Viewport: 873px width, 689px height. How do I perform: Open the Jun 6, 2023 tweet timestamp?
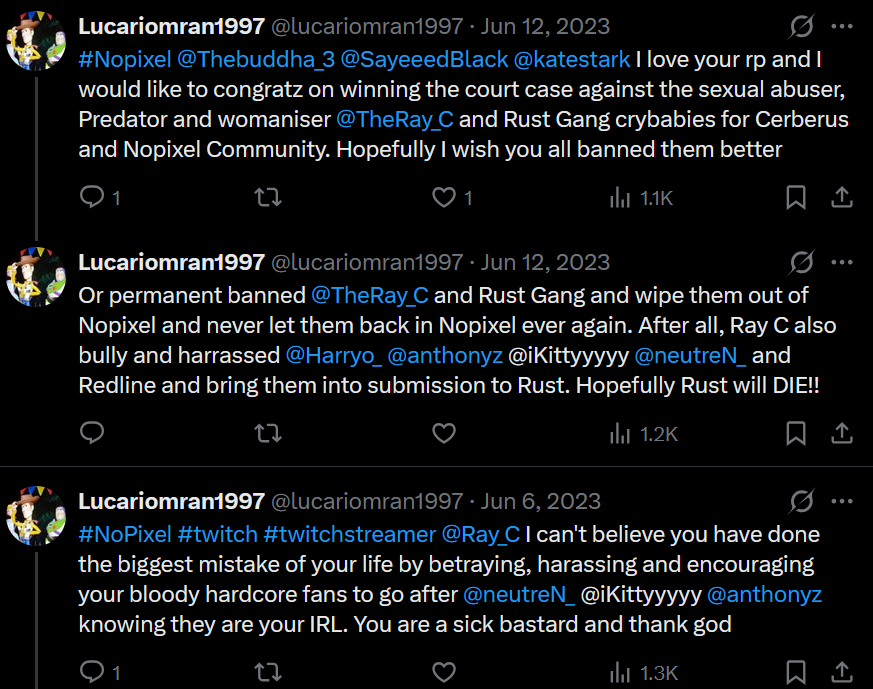[x=540, y=500]
